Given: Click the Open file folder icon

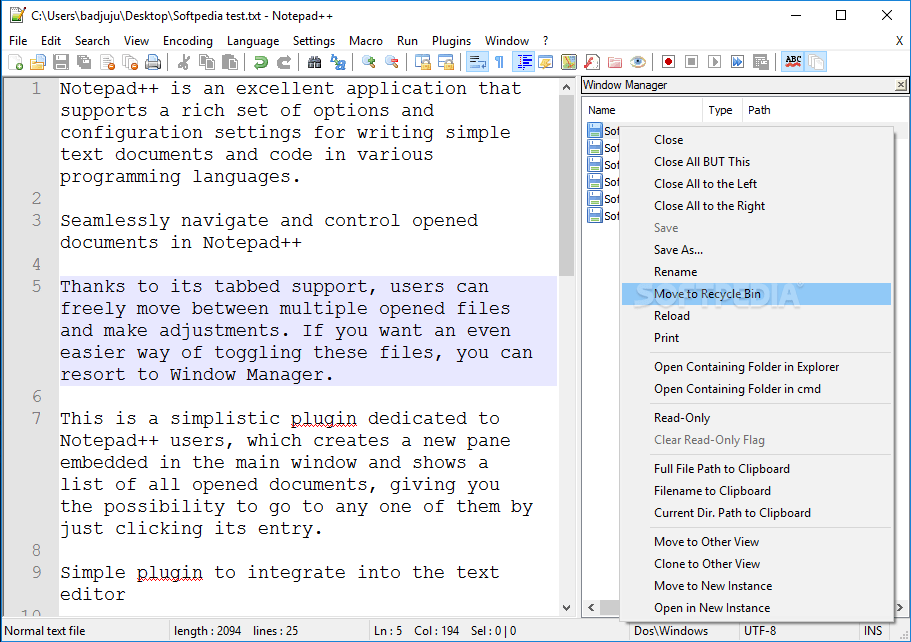Looking at the screenshot, I should [x=38, y=62].
